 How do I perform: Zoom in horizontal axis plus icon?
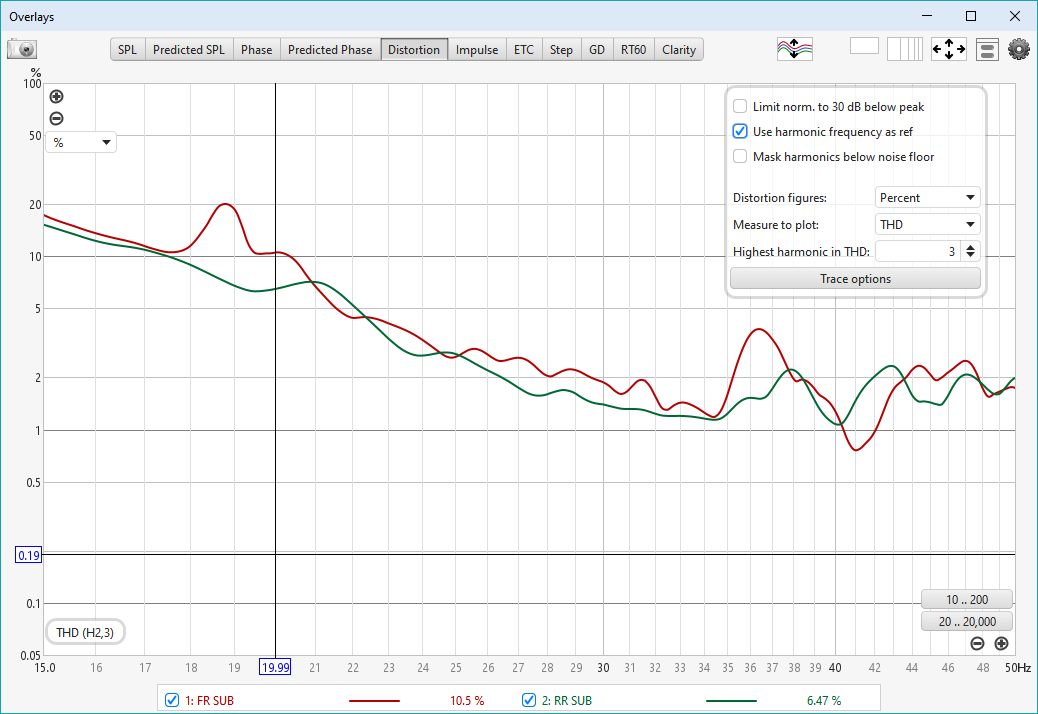click(x=1002, y=643)
